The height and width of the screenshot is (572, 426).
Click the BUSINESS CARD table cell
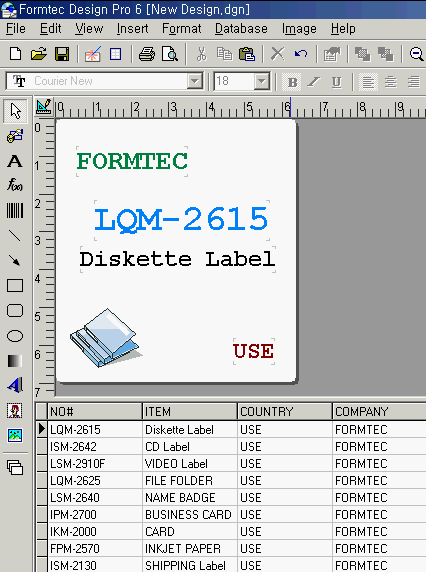point(190,515)
